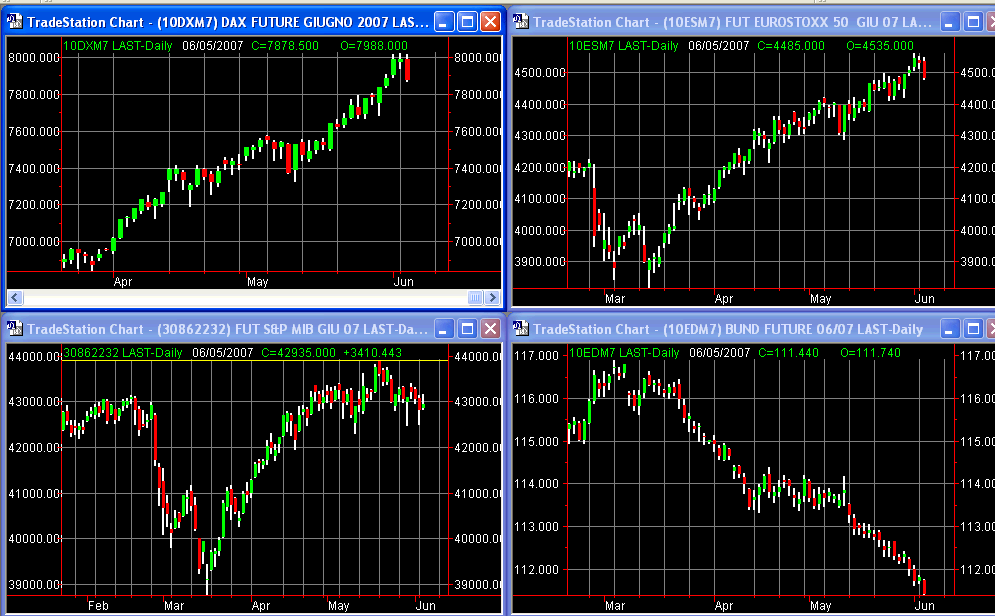
Task: Click the empty DAX chart scrollbar track
Action: 240,297
